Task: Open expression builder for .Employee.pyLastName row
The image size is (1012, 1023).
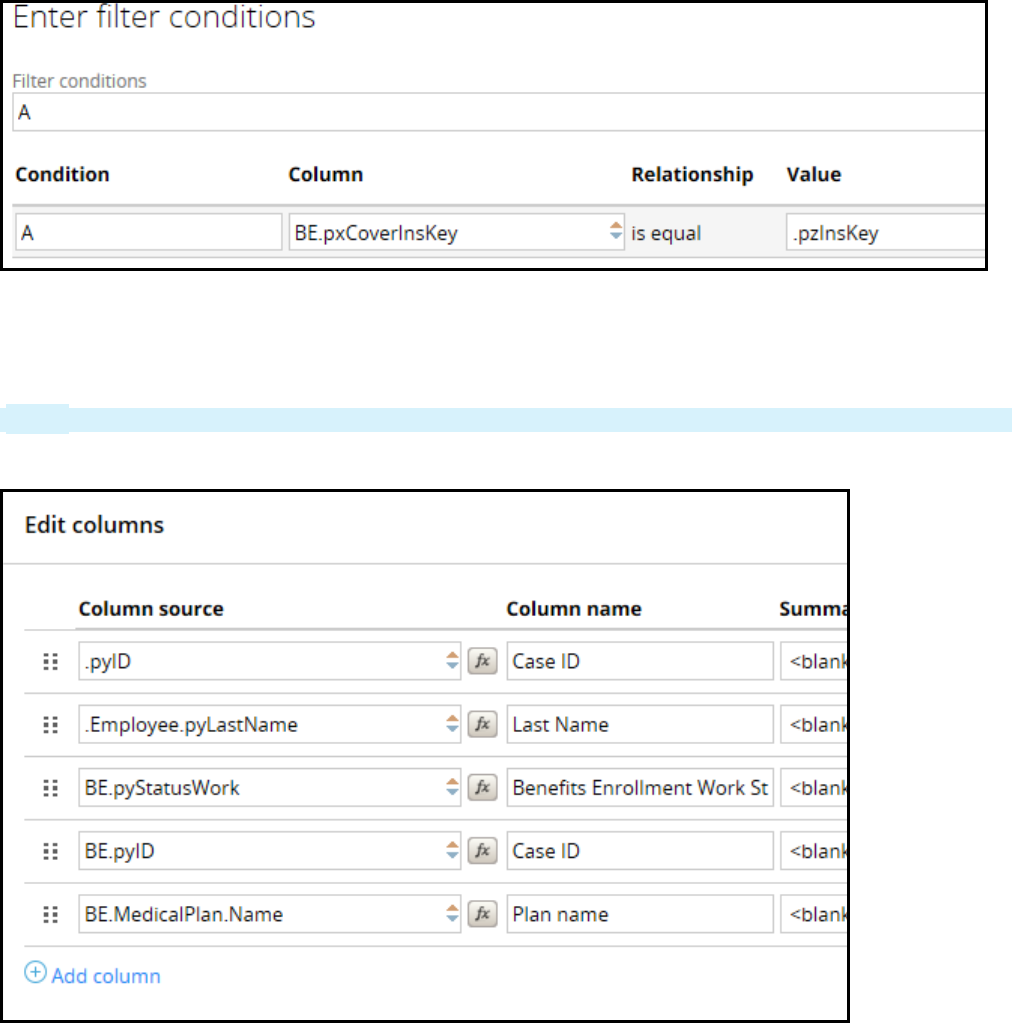Action: pyautogui.click(x=482, y=725)
